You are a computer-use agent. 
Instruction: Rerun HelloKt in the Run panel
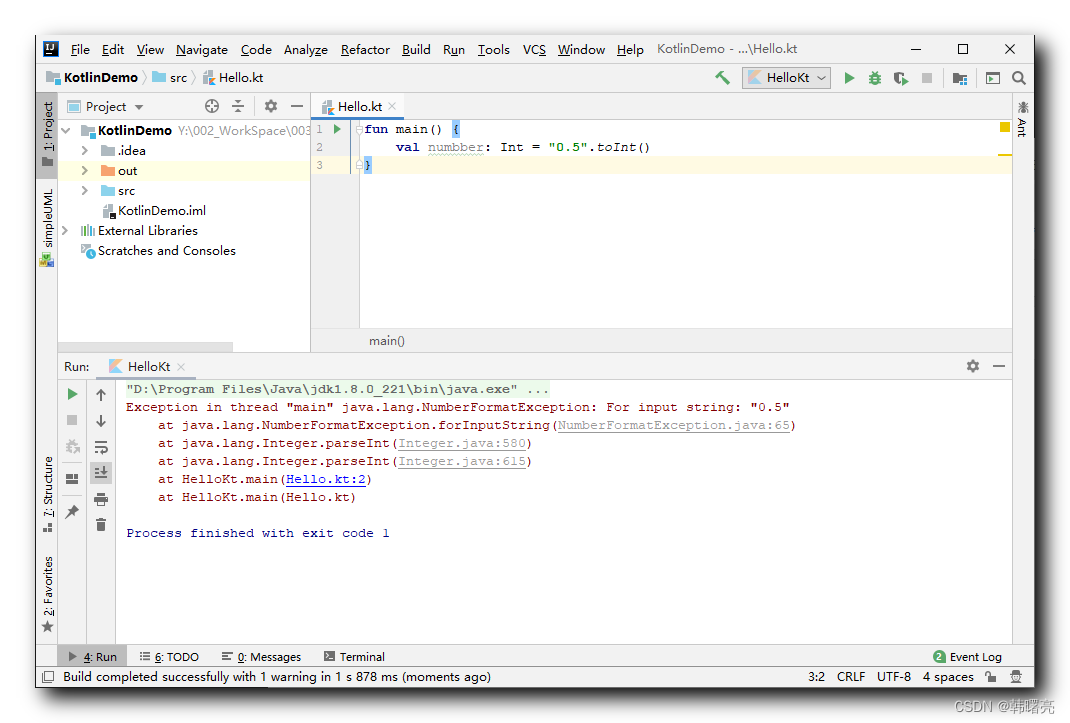72,394
